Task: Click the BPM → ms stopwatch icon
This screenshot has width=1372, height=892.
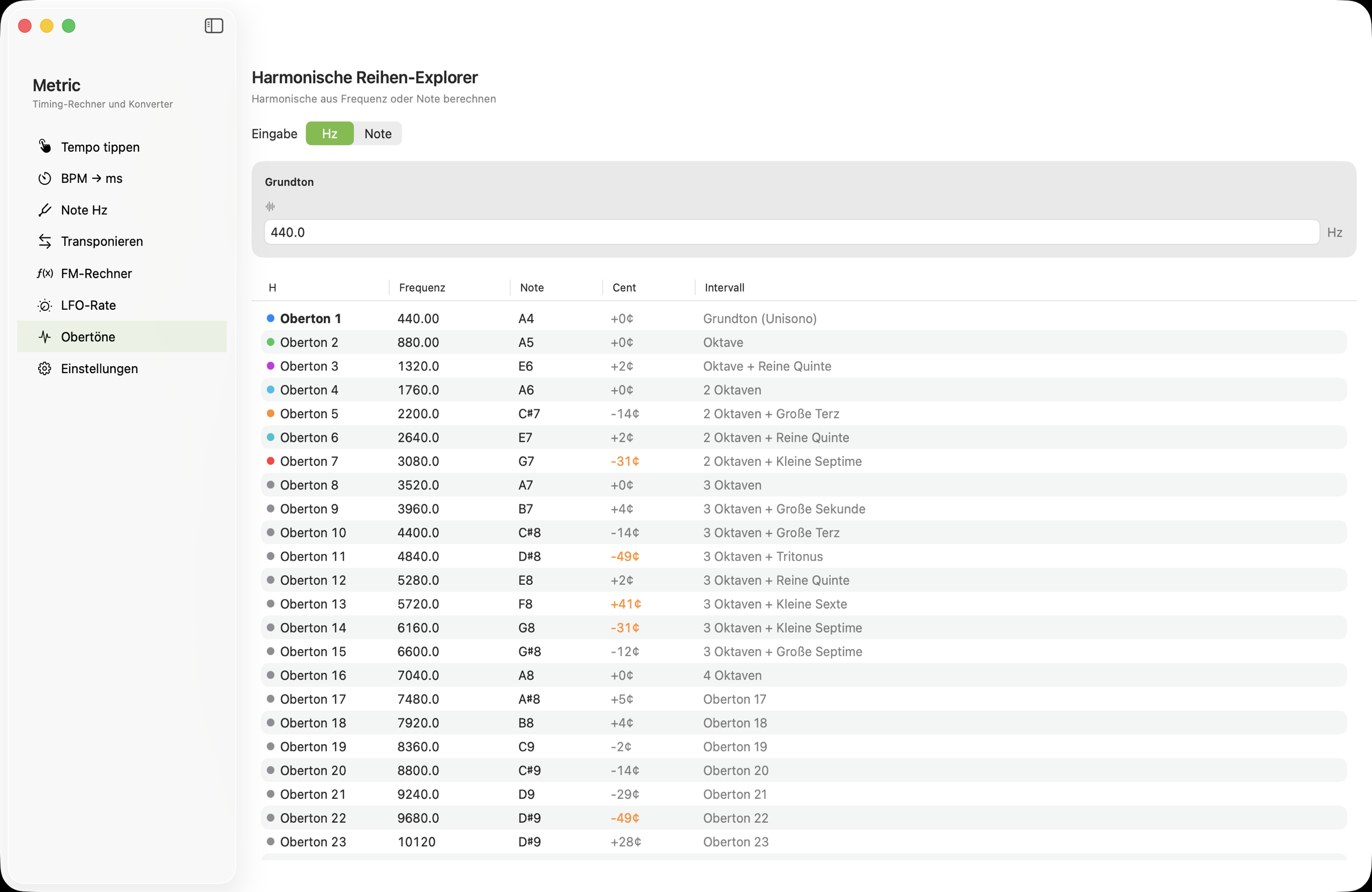Action: pyautogui.click(x=45, y=178)
